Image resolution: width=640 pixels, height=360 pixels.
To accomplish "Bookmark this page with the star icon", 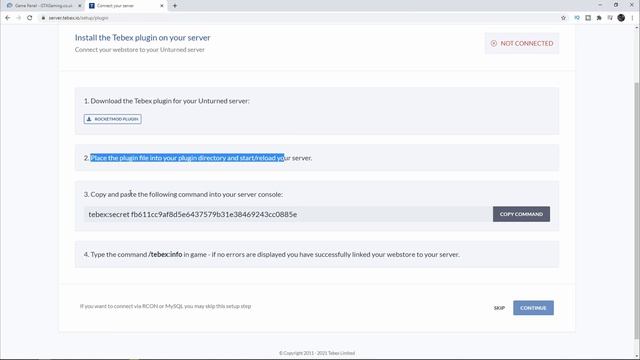I will point(563,18).
